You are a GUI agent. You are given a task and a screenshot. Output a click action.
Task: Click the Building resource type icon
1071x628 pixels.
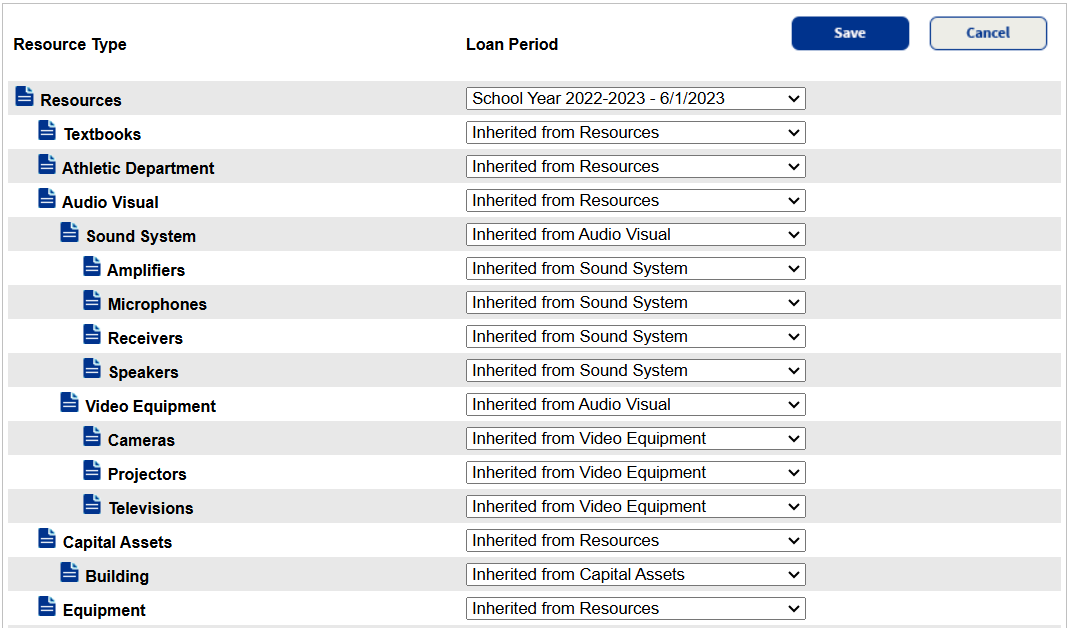(69, 570)
